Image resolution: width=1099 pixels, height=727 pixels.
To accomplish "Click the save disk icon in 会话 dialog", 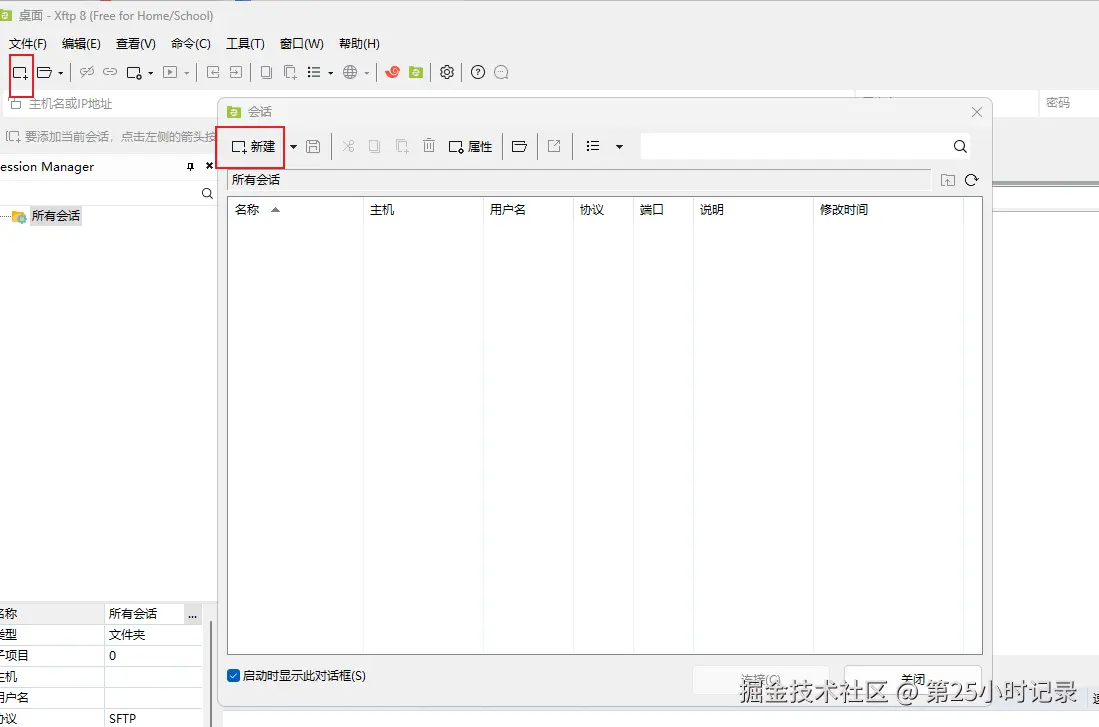I will (x=313, y=147).
